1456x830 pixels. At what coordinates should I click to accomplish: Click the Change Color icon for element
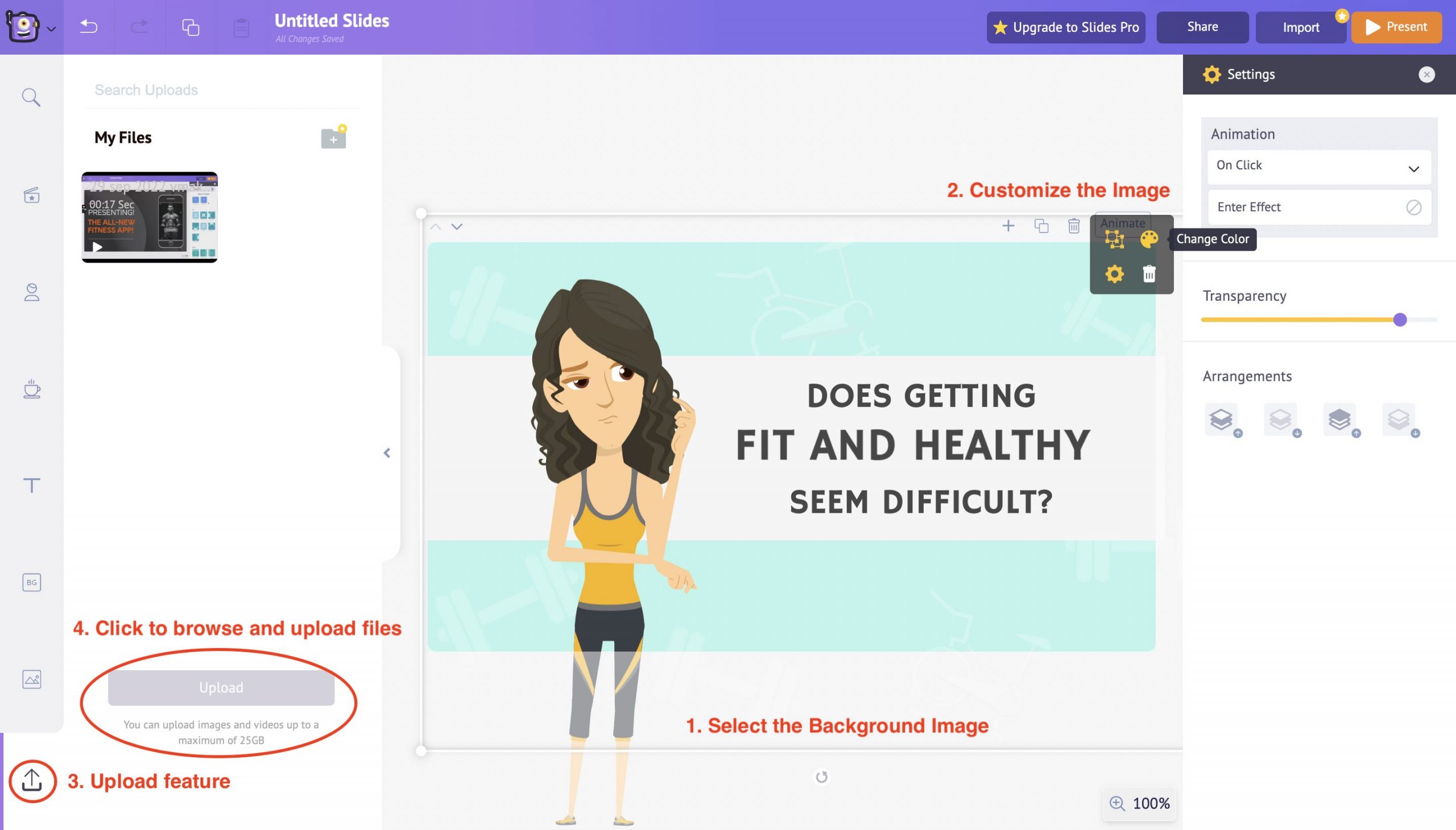(1150, 239)
